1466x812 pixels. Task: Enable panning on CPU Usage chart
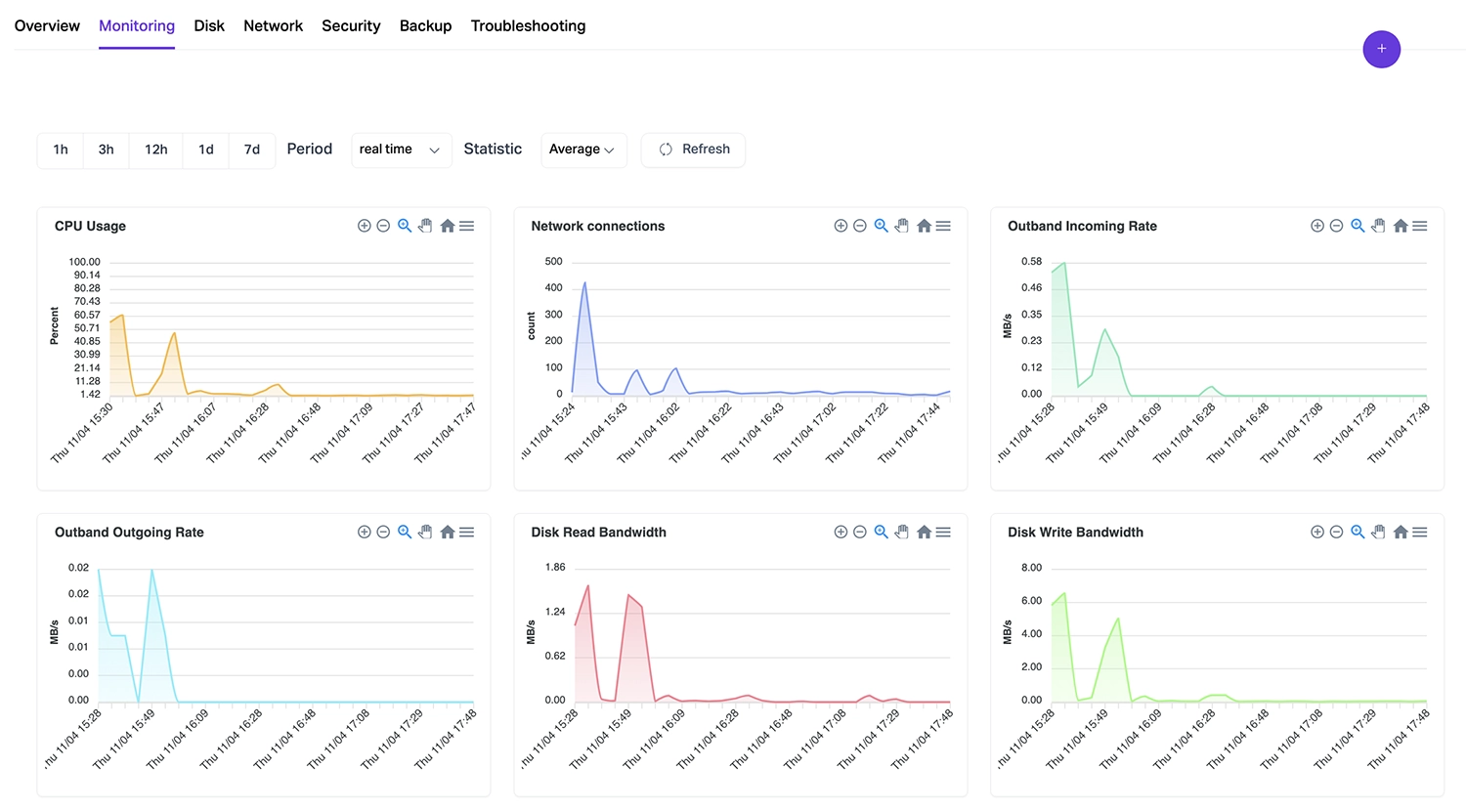[x=425, y=226]
